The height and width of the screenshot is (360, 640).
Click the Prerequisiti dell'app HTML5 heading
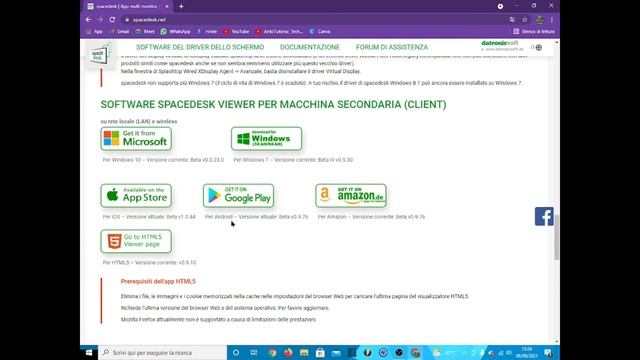(x=158, y=281)
